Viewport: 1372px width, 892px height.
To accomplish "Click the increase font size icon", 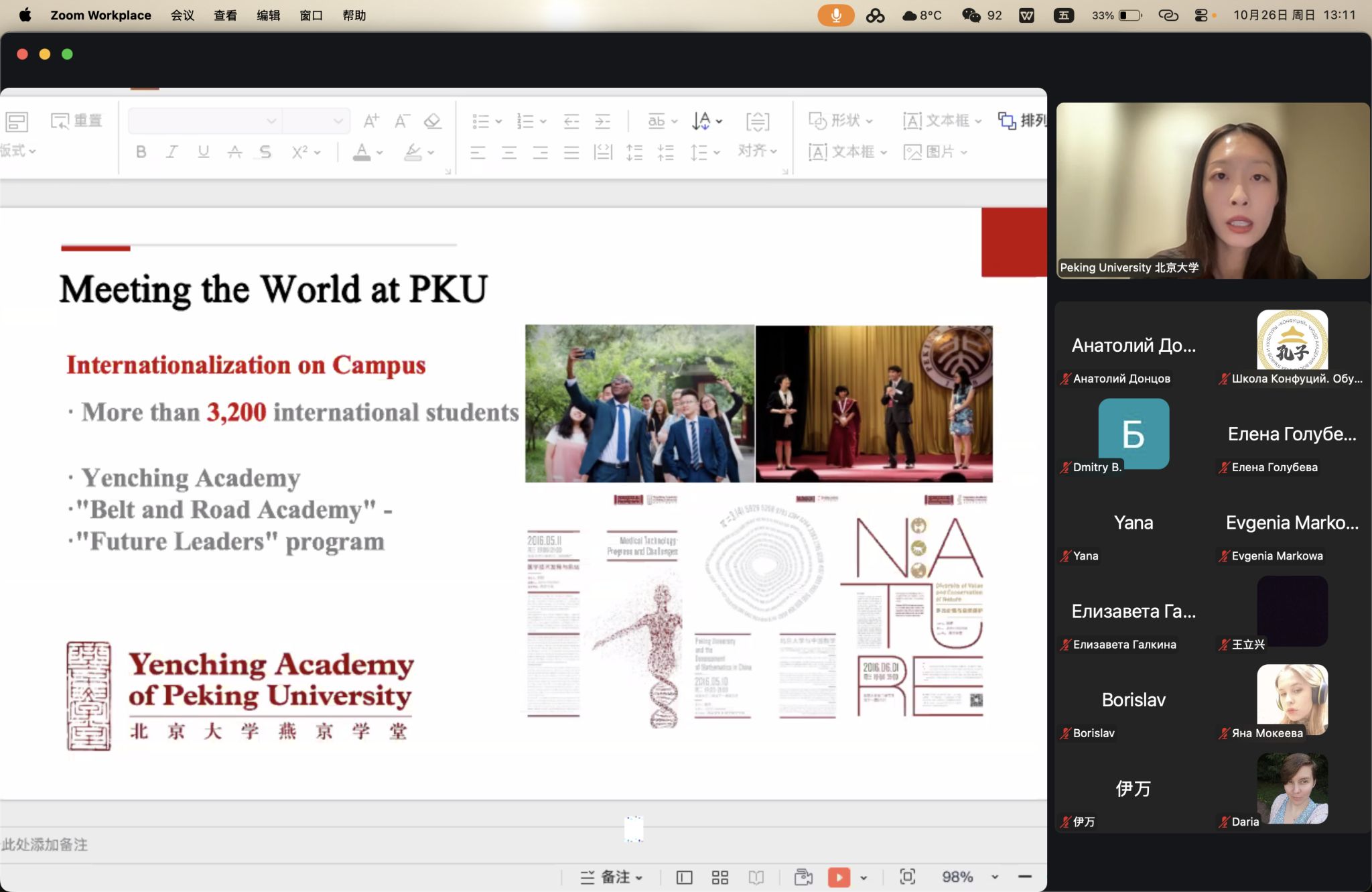I will [x=370, y=121].
